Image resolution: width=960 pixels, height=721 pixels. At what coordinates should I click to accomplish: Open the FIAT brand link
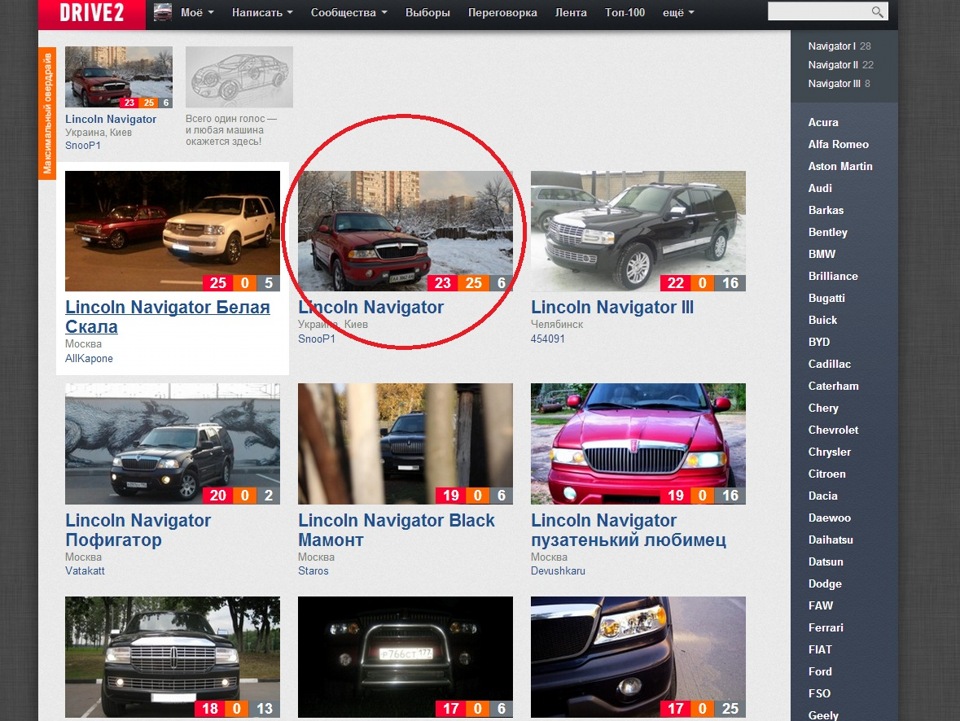(x=820, y=650)
